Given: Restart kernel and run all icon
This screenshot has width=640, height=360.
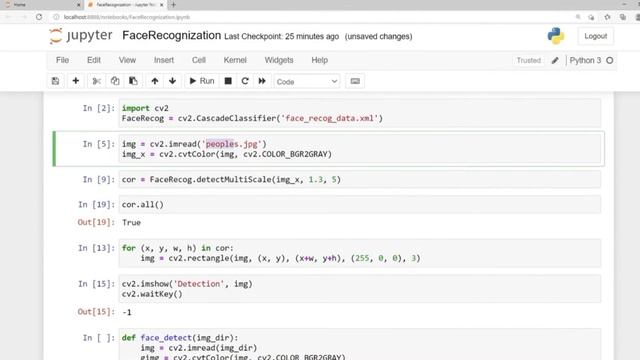Looking at the screenshot, I should [262, 81].
